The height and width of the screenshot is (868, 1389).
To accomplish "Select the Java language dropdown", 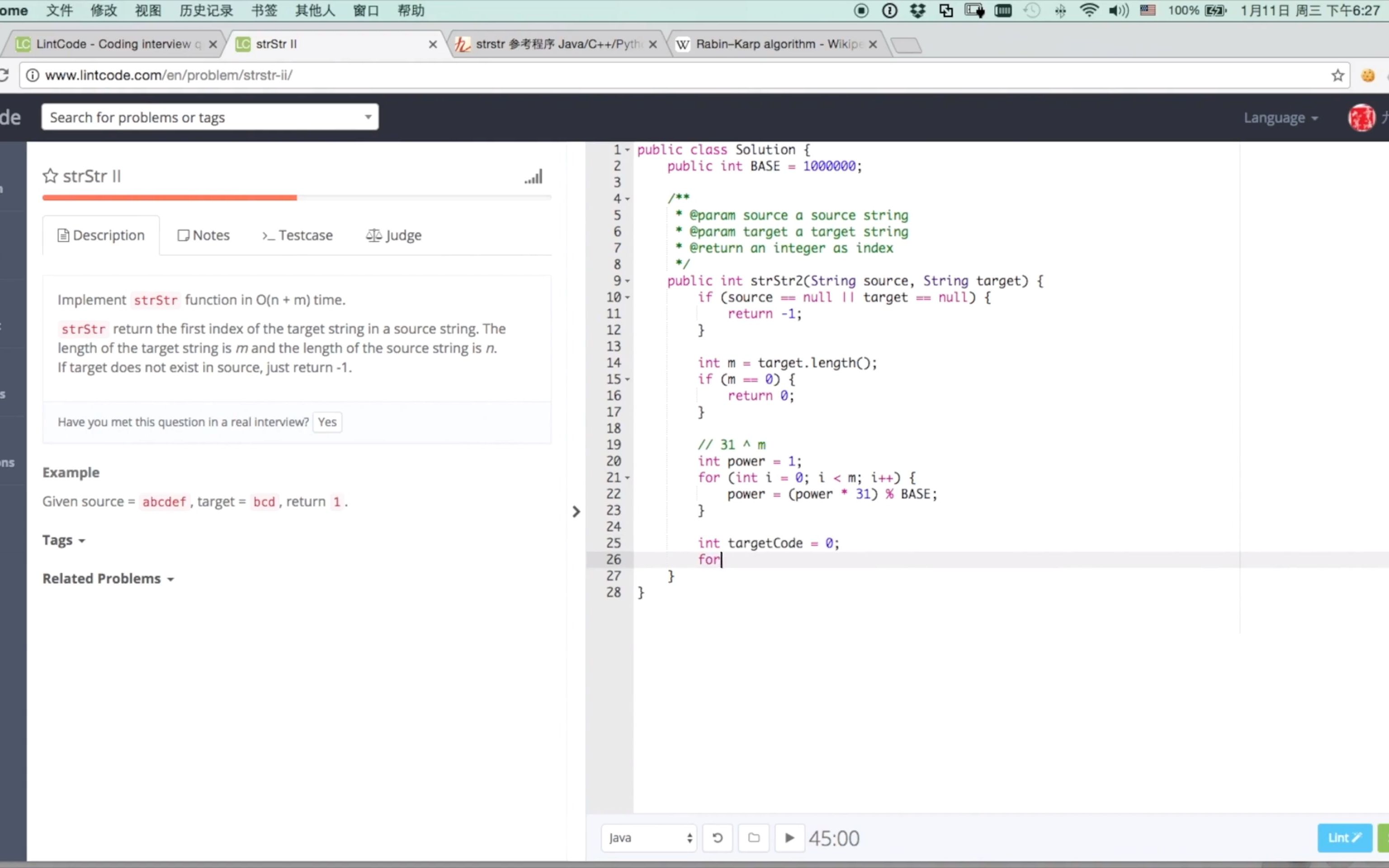I will (647, 838).
